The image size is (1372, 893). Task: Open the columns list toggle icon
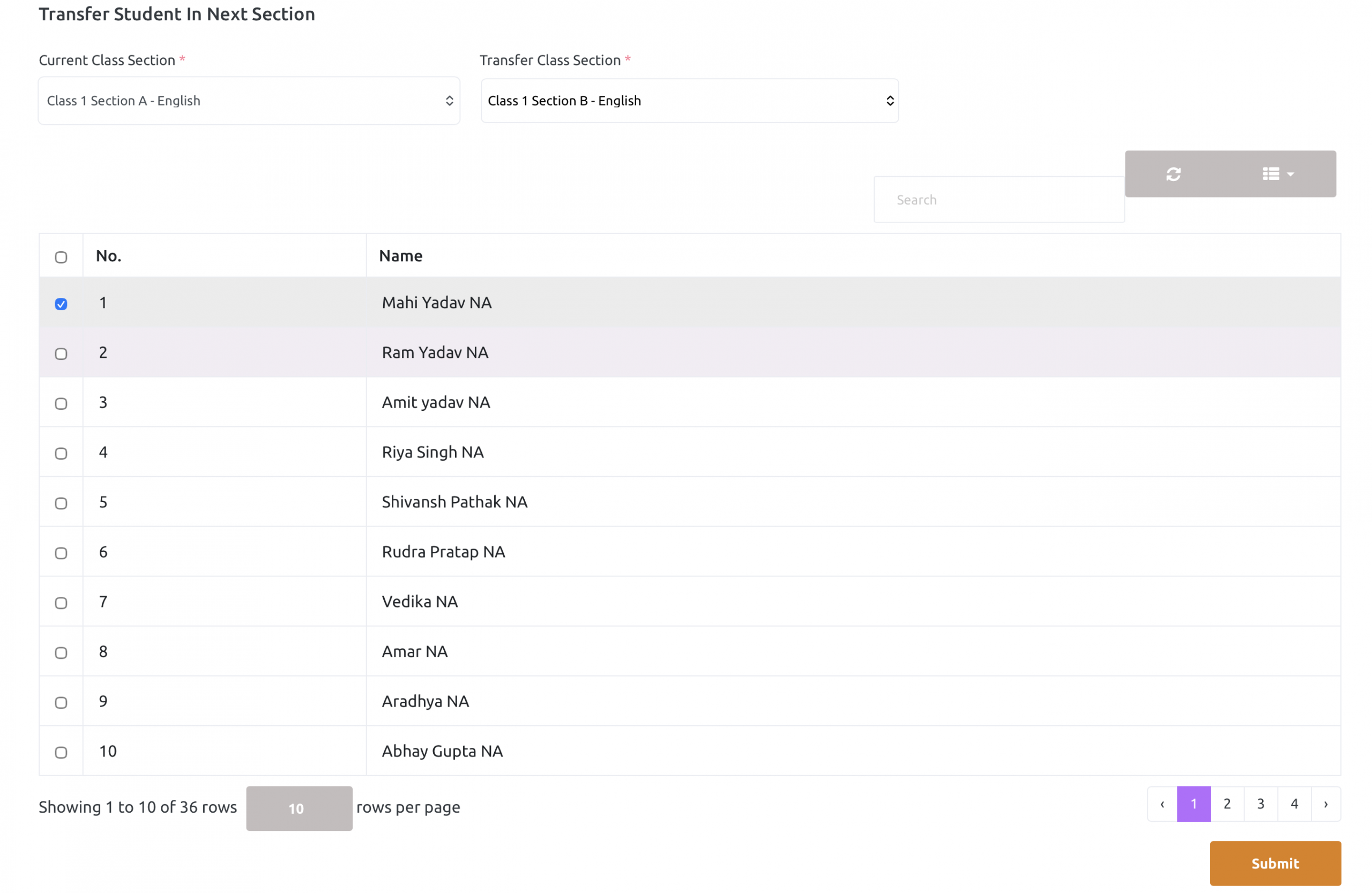pos(1277,174)
